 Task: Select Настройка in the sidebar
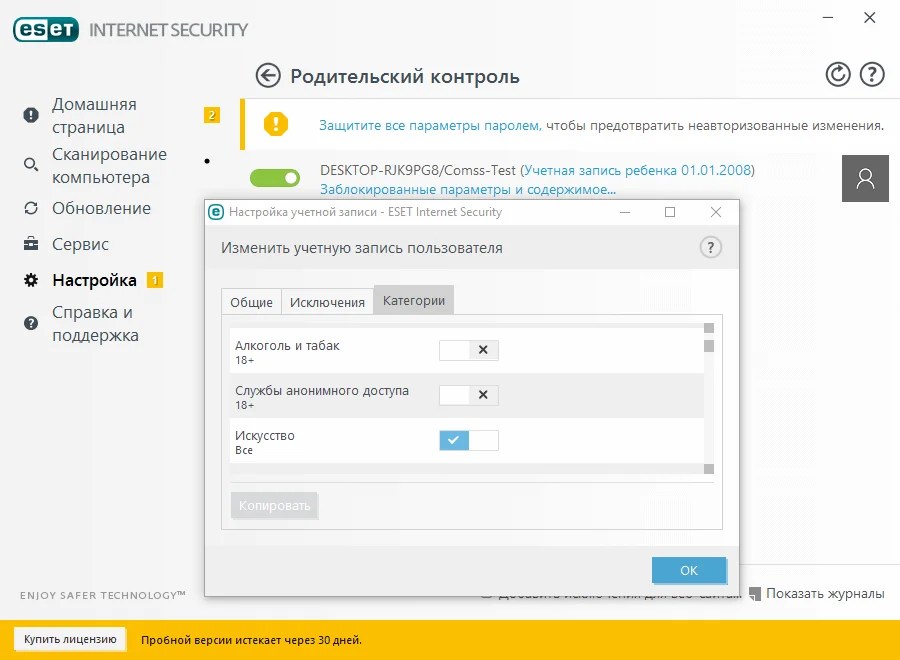click(94, 280)
